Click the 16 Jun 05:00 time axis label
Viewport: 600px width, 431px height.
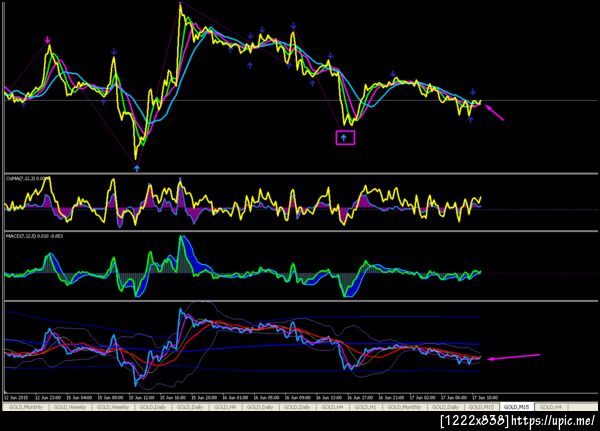click(266, 398)
